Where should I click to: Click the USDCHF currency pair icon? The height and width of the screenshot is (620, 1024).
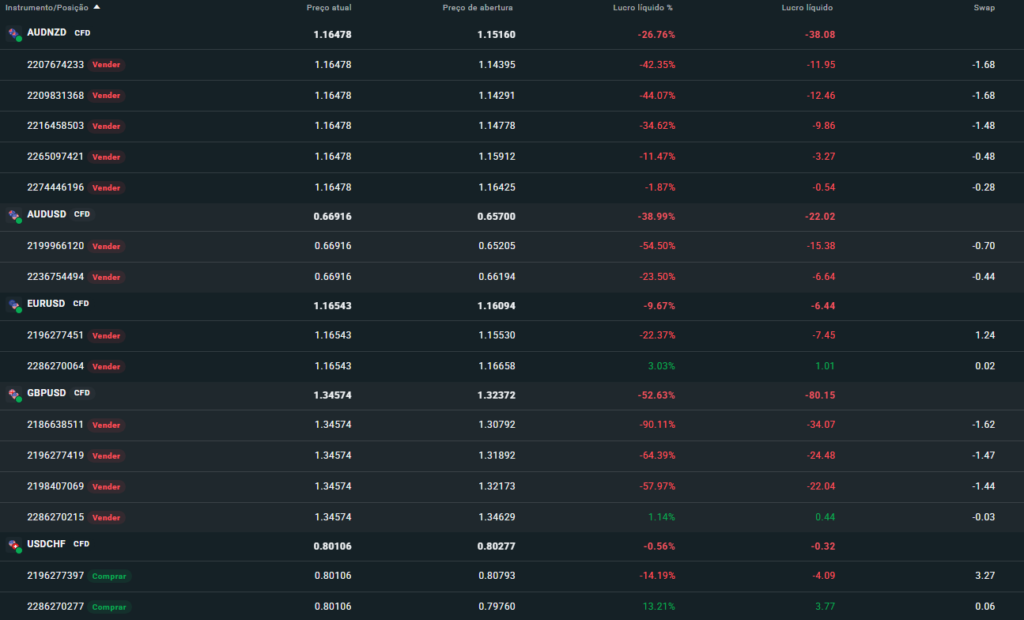pos(14,545)
